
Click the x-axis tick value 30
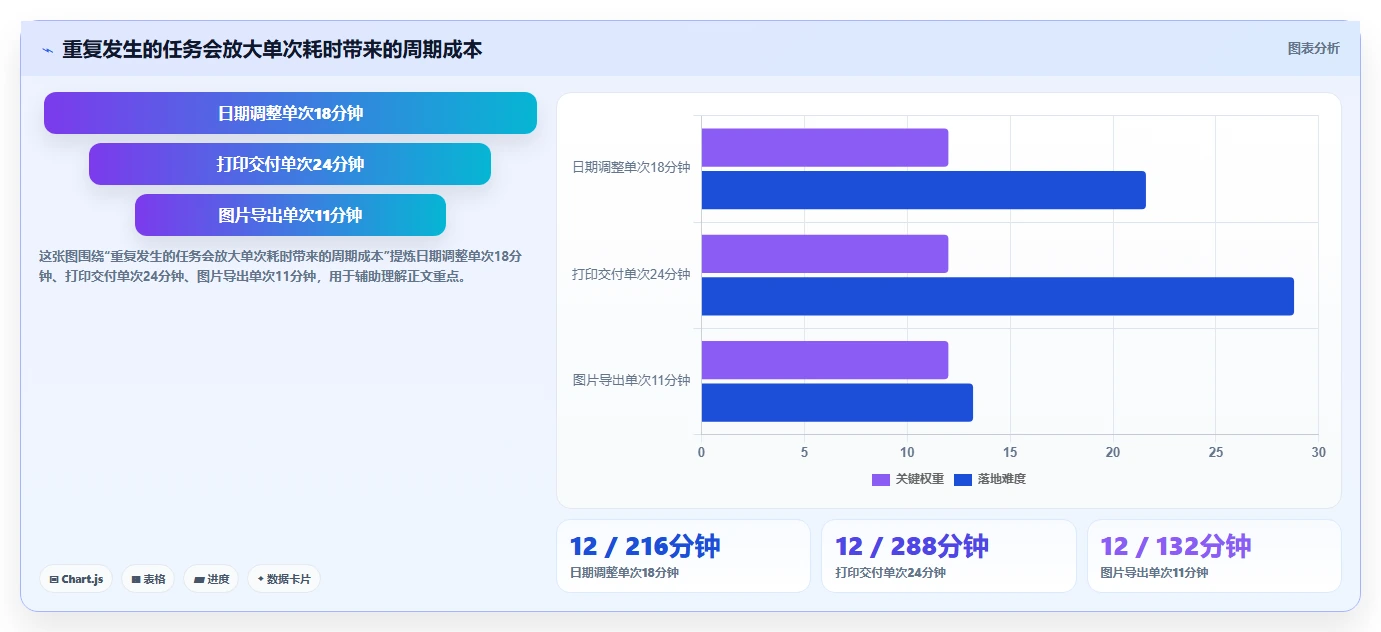click(1318, 452)
